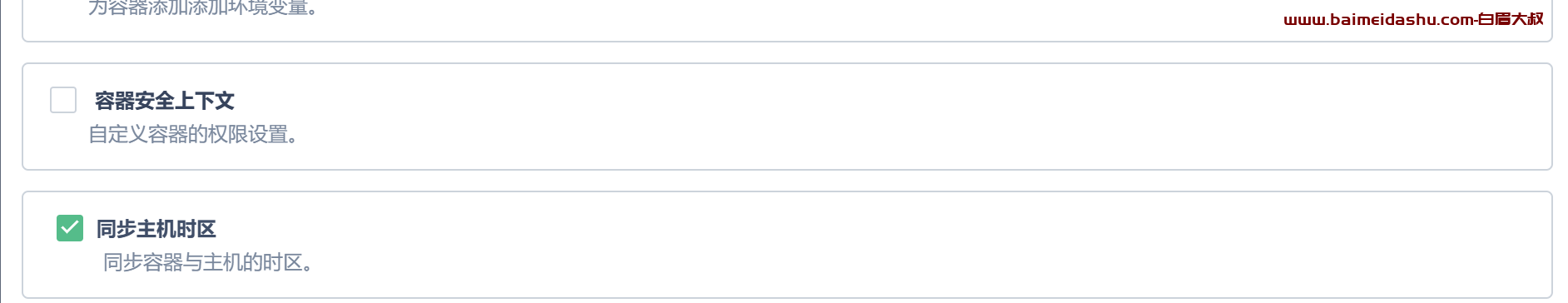This screenshot has height=303, width=1568.
Task: Uncheck the 同步主机时区 checkbox
Action: [70, 228]
